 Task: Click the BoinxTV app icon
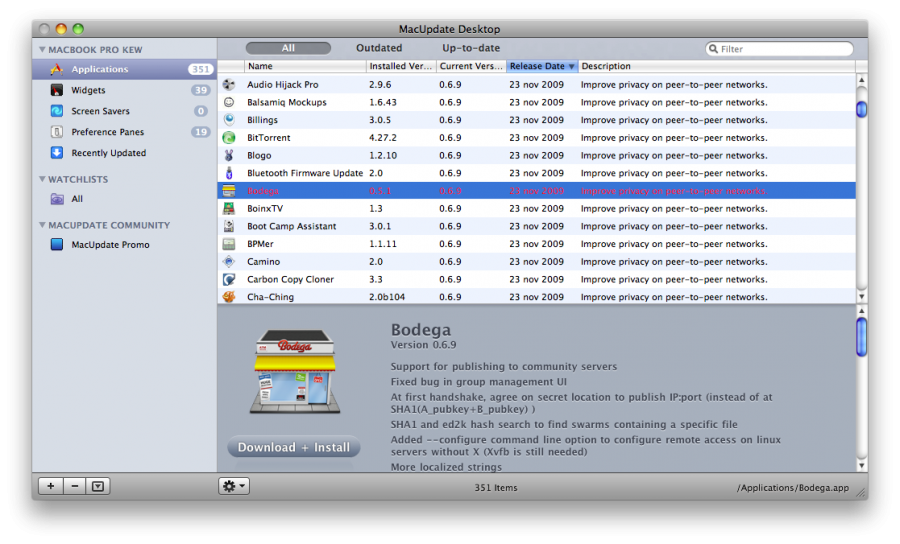coord(229,208)
